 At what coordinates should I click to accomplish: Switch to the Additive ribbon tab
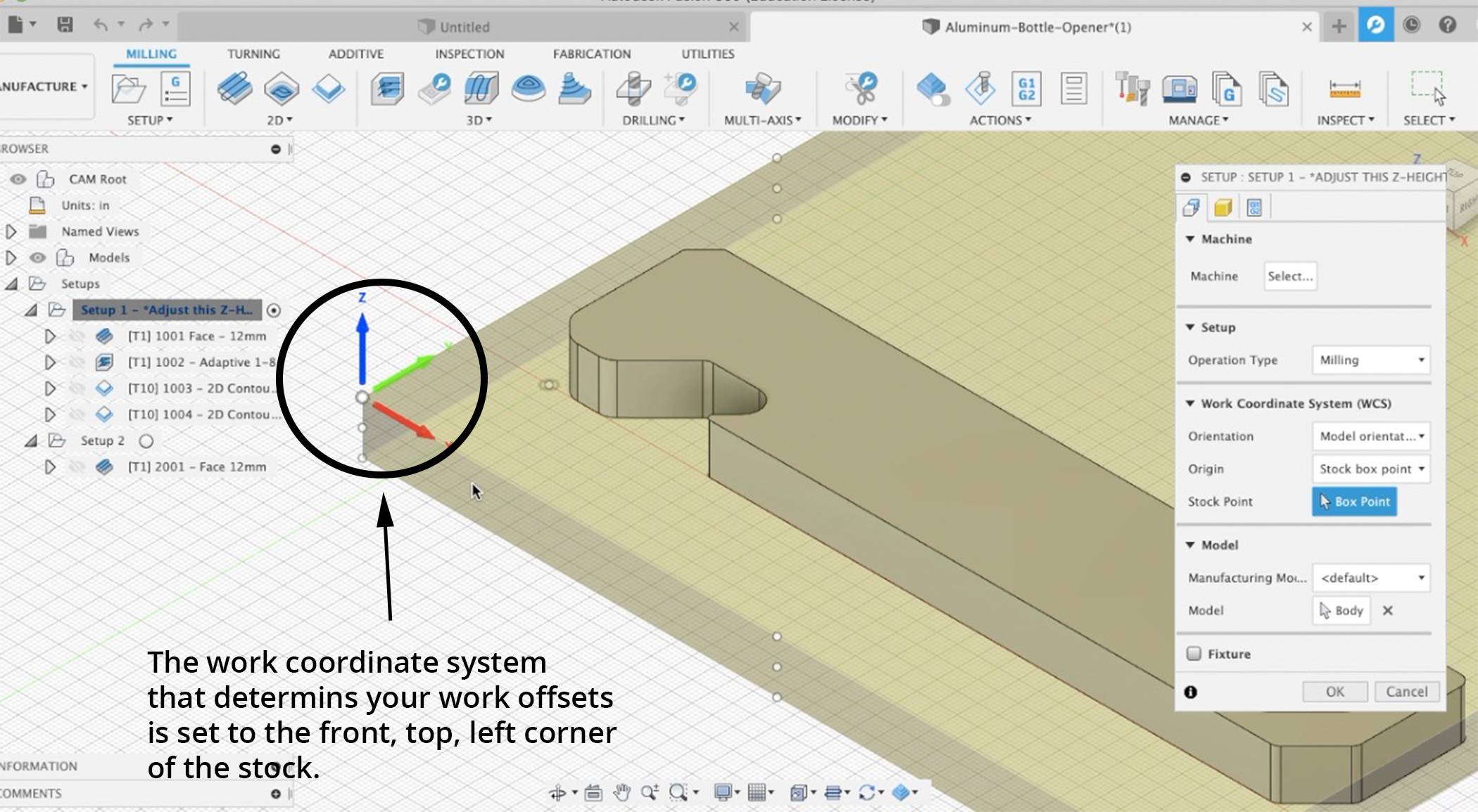coord(356,54)
